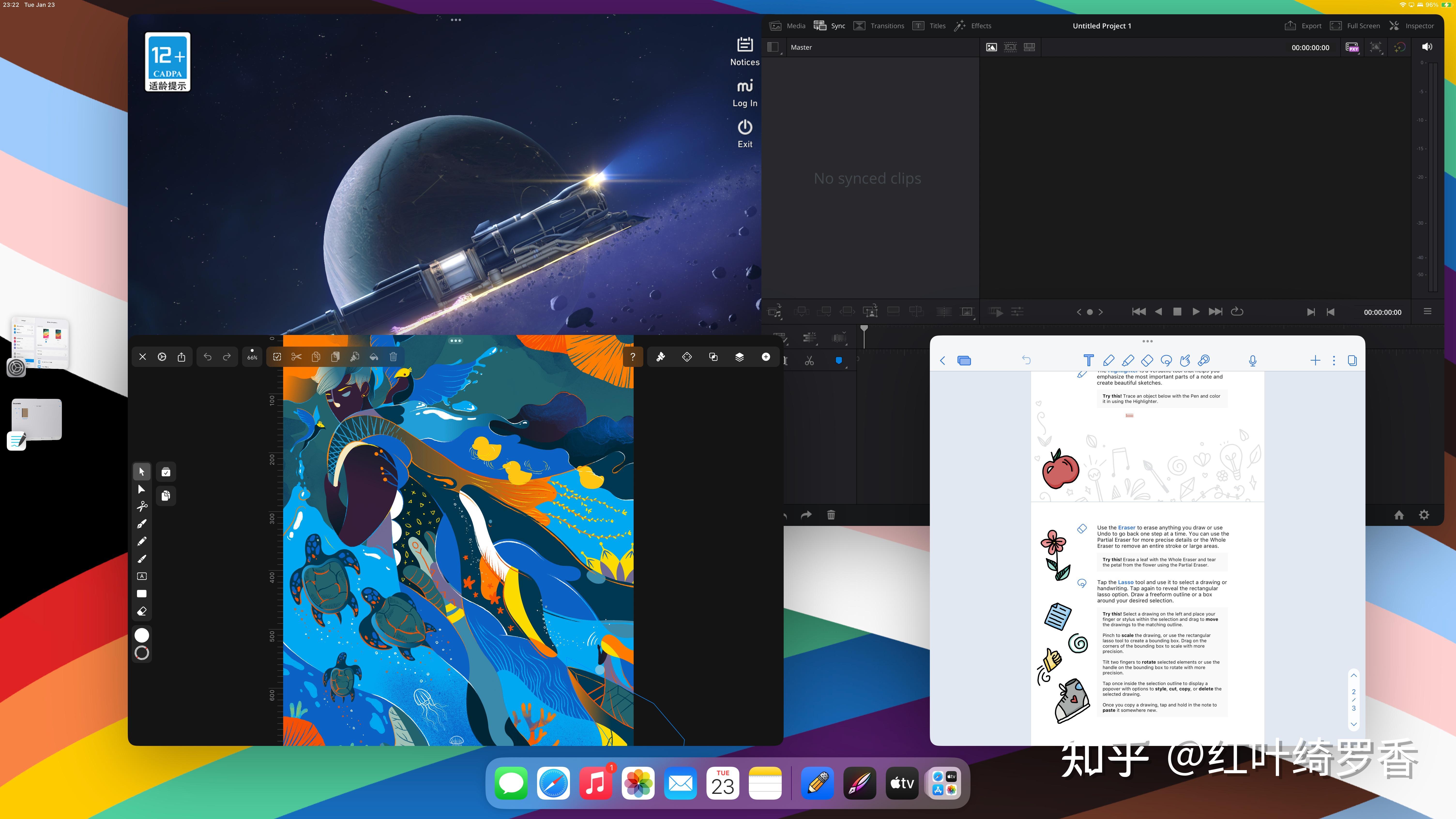Expand the three-dot more options menu in notes
Viewport: 1456px width, 819px height.
(1334, 361)
